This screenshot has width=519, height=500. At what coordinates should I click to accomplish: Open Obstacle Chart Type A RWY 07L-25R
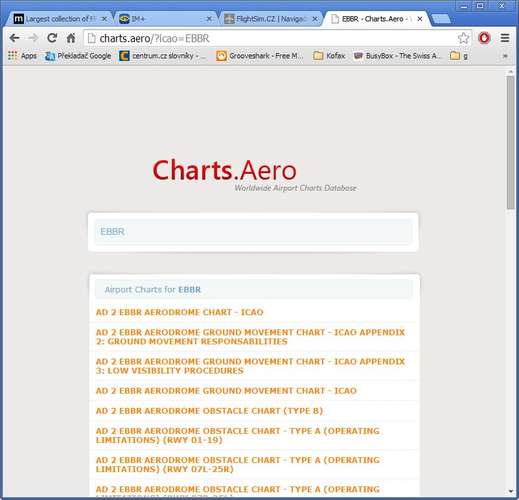point(238,464)
